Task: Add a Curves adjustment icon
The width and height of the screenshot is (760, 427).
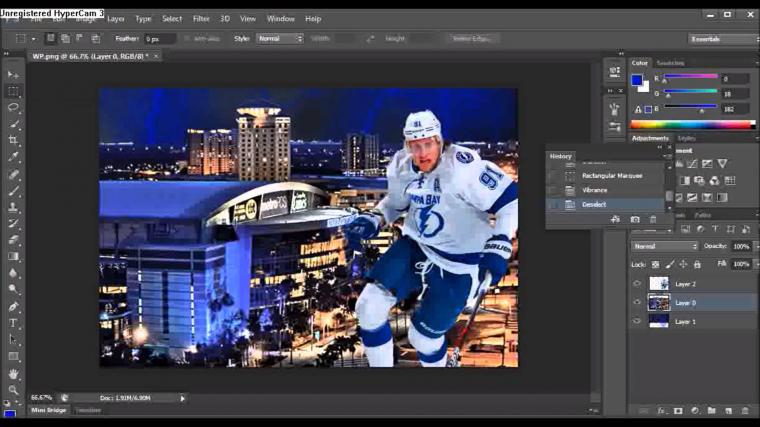Action: pos(692,164)
